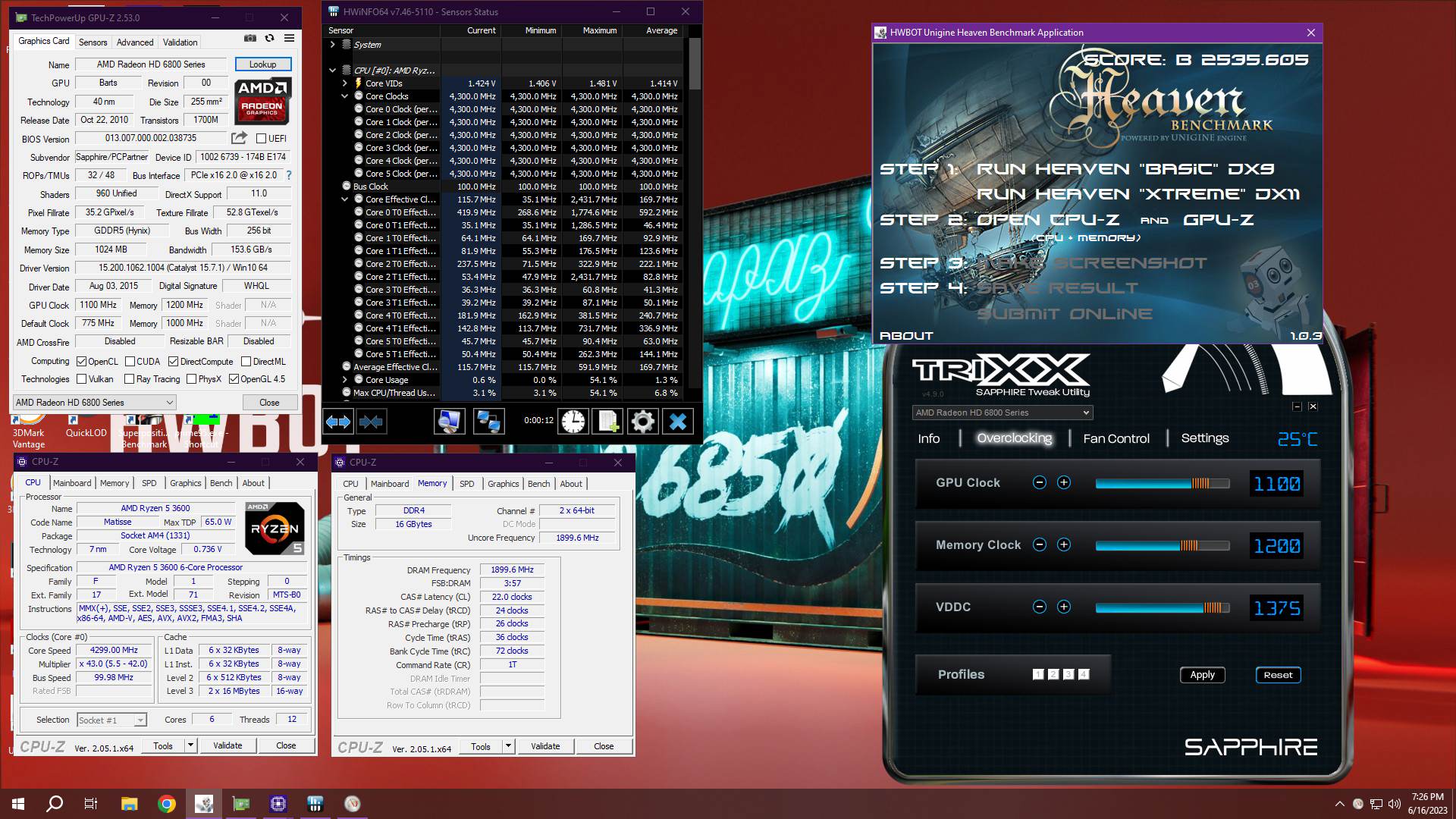Click CPU-Z purple chip taskbar icon

pyautogui.click(x=278, y=804)
